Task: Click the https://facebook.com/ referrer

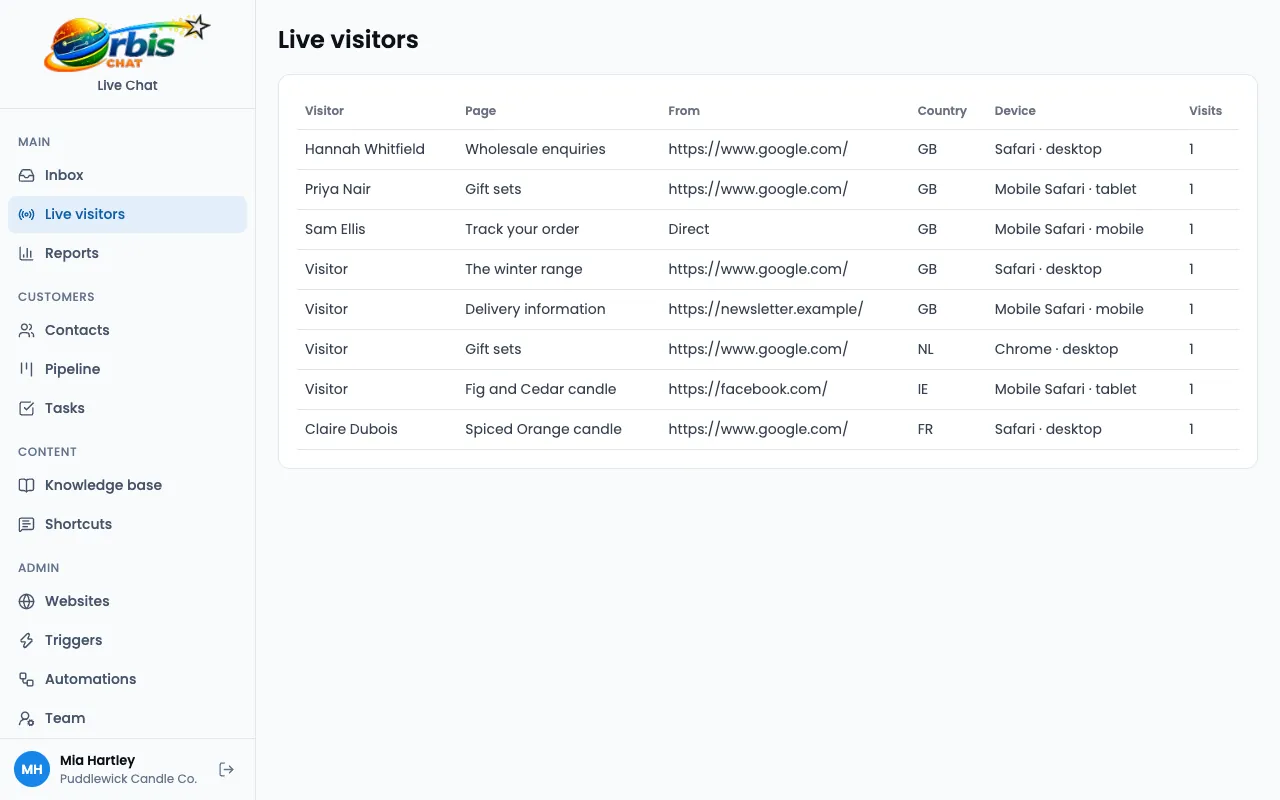Action: [748, 389]
